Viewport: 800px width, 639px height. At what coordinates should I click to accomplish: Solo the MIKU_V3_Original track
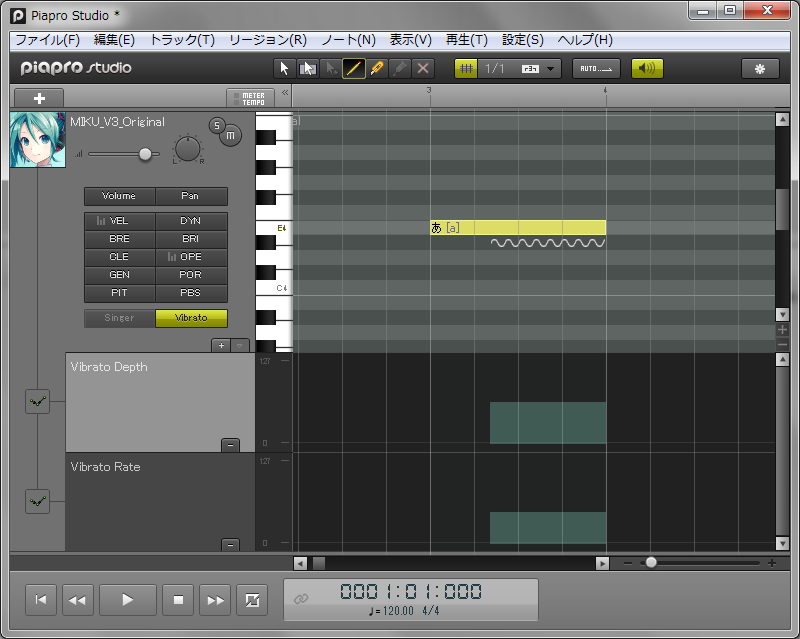(217, 126)
